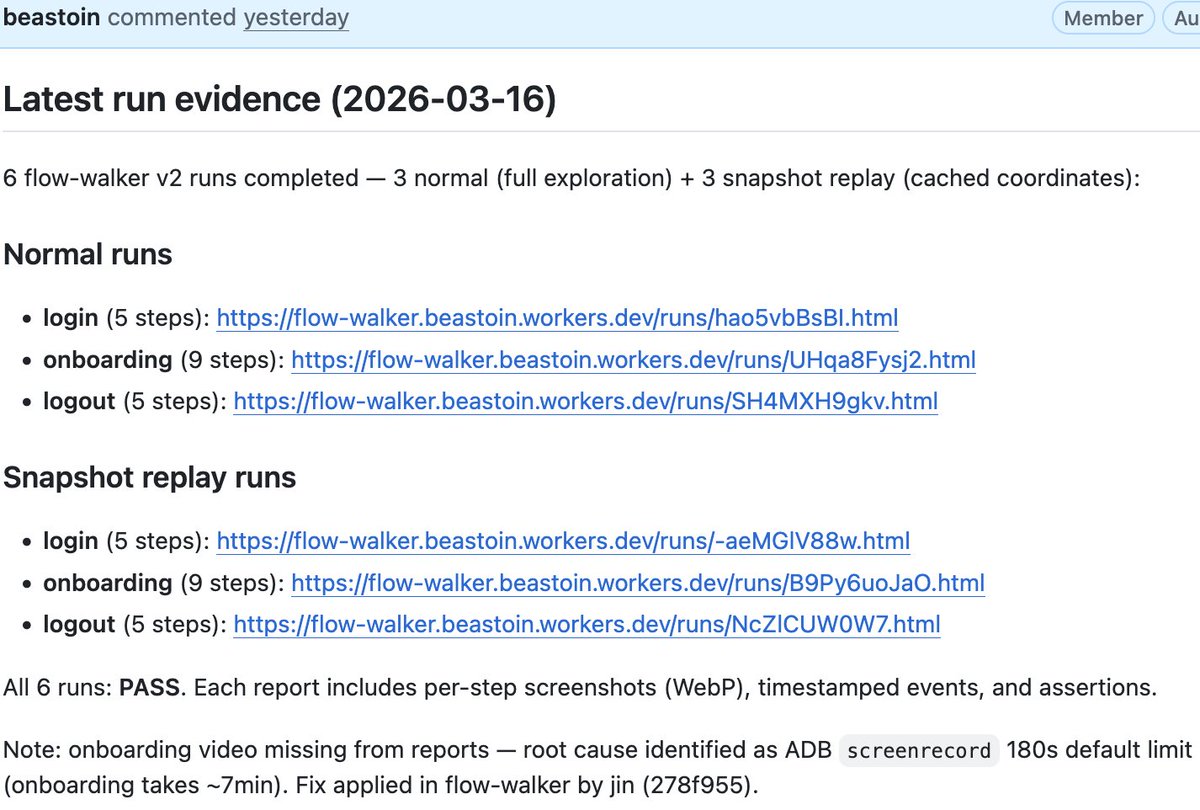Open snapshot login run -aeMGlV88w link
Screen dimensions: 1200x810
(563, 541)
